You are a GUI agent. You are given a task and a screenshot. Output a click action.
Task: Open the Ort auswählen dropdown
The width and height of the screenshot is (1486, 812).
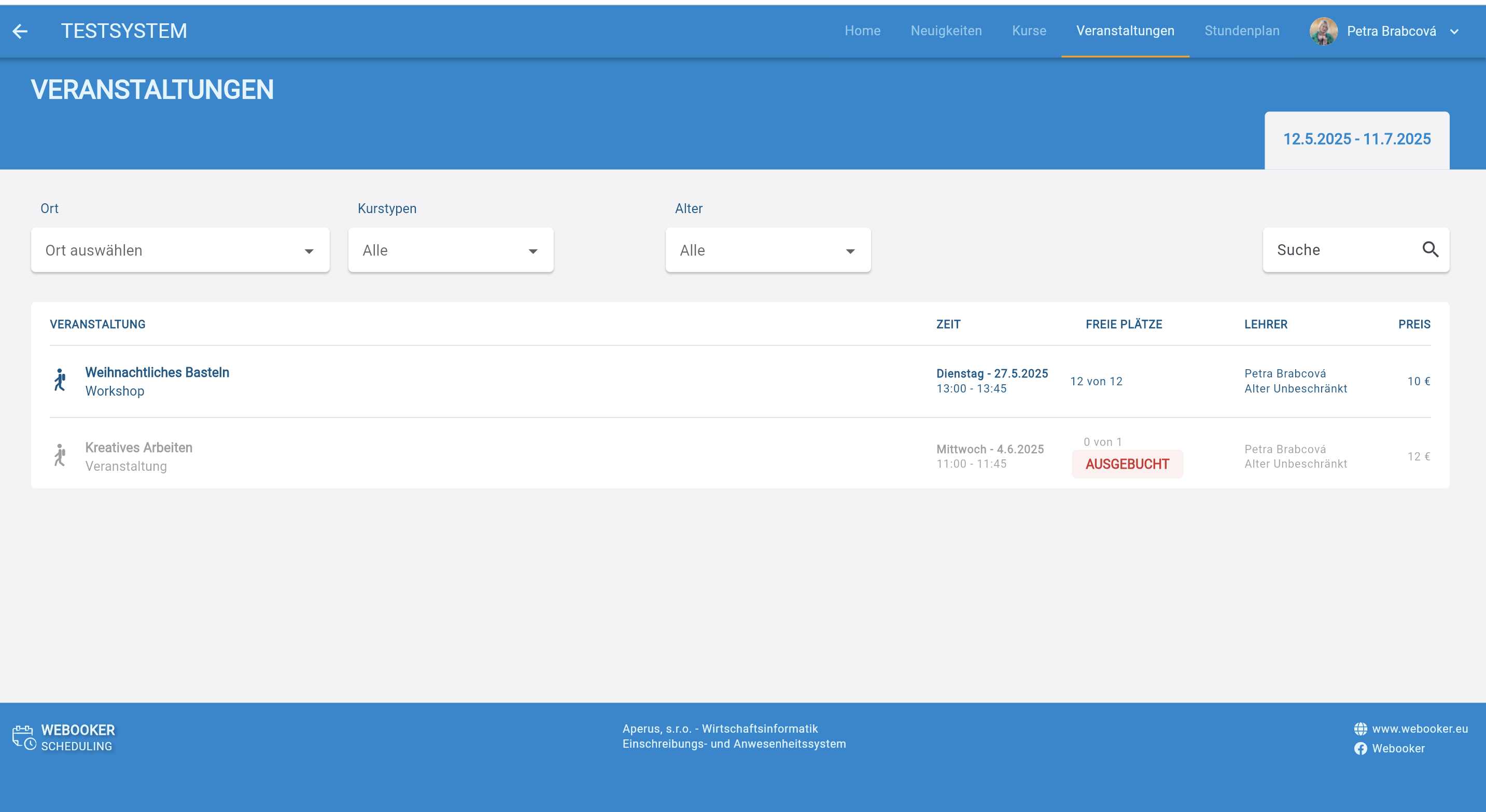(180, 250)
